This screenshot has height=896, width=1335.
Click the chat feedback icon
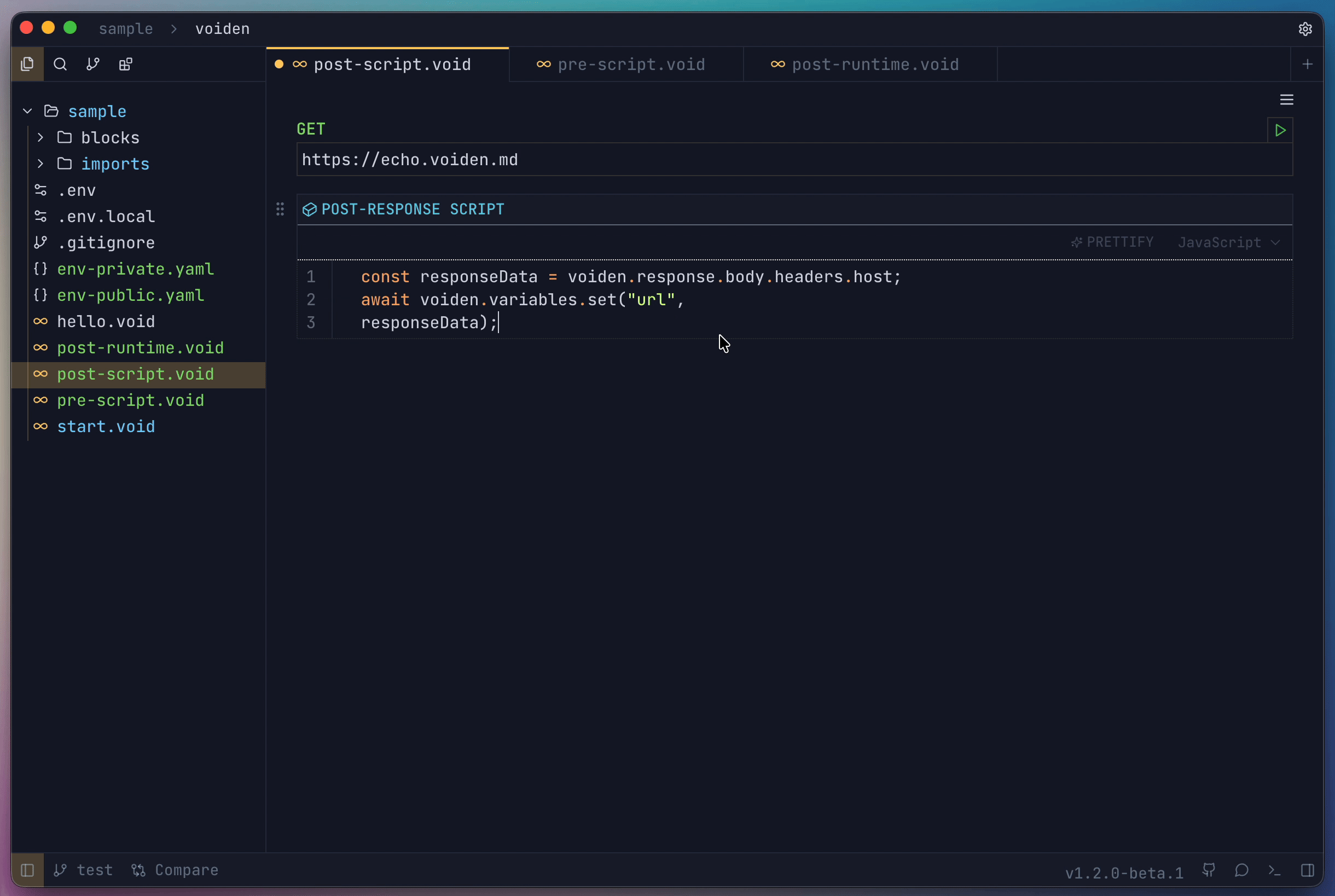click(x=1241, y=870)
